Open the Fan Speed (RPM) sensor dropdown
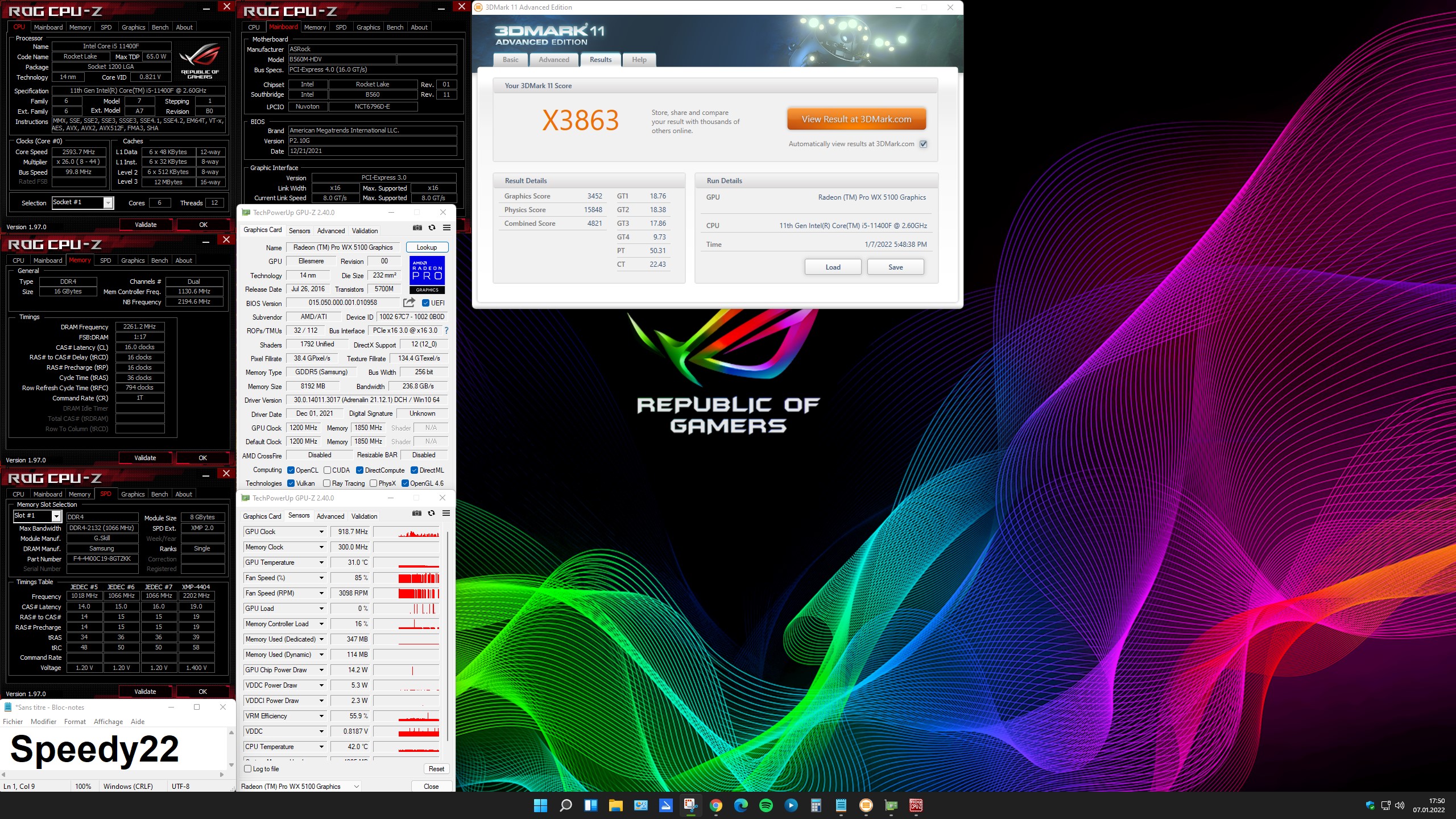 coord(321,593)
